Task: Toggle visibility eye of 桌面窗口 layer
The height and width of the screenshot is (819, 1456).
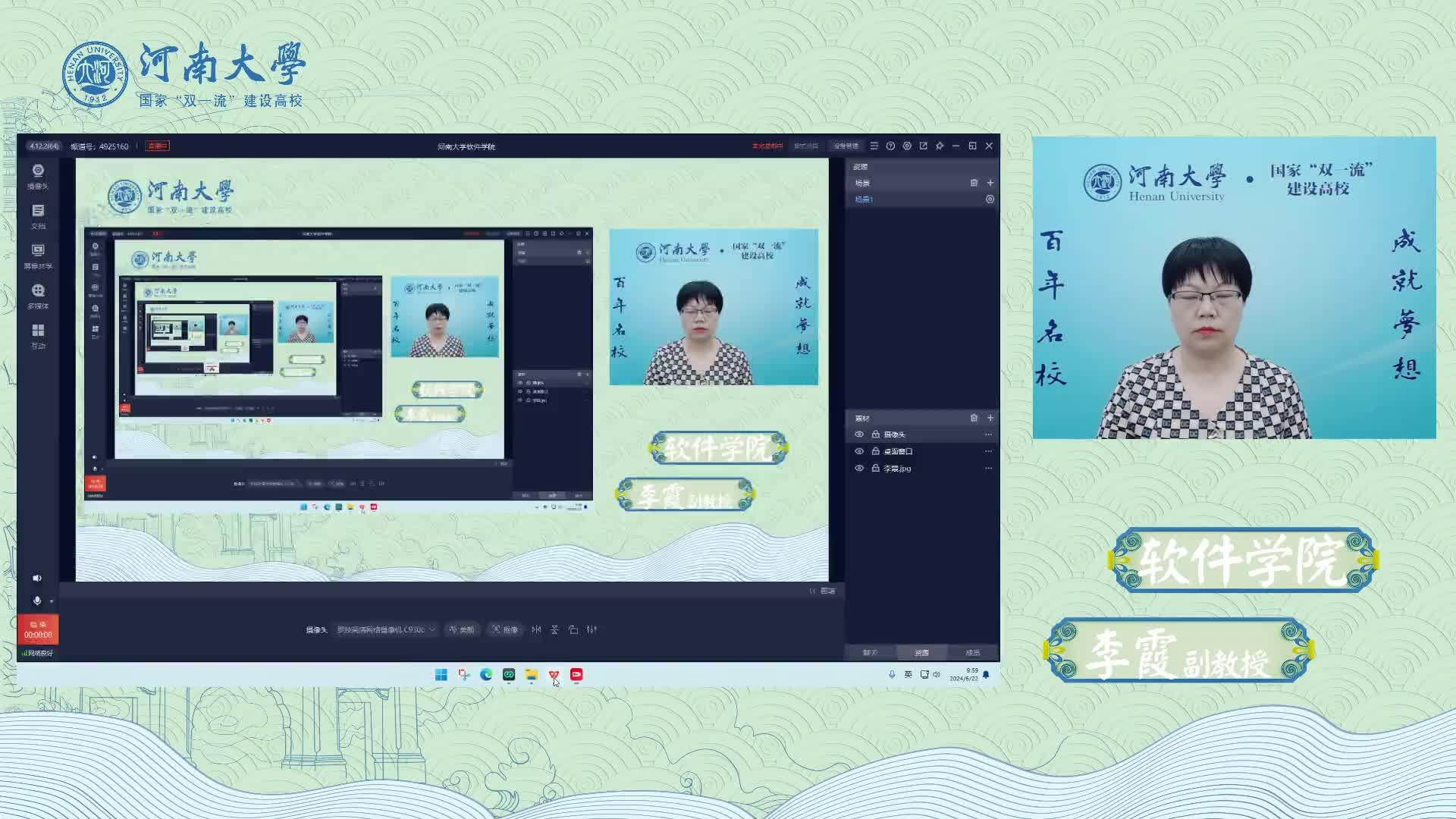Action: point(859,451)
